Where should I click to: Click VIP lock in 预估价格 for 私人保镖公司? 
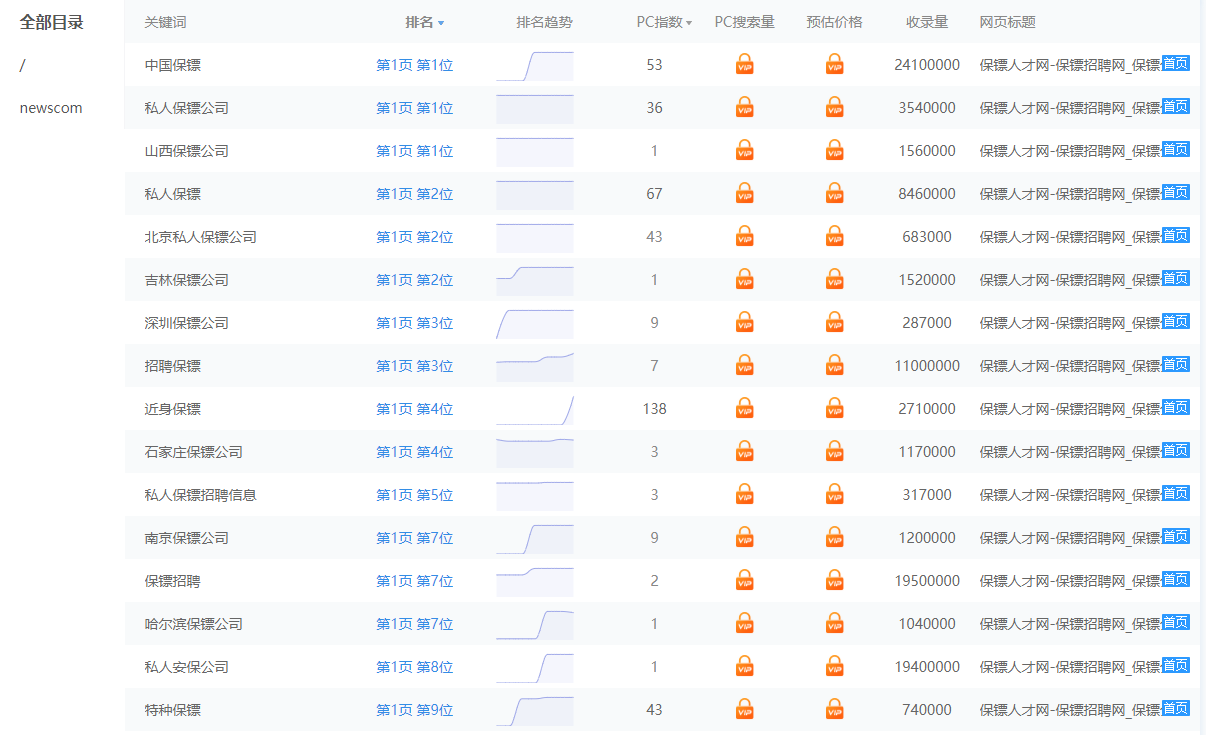[835, 108]
